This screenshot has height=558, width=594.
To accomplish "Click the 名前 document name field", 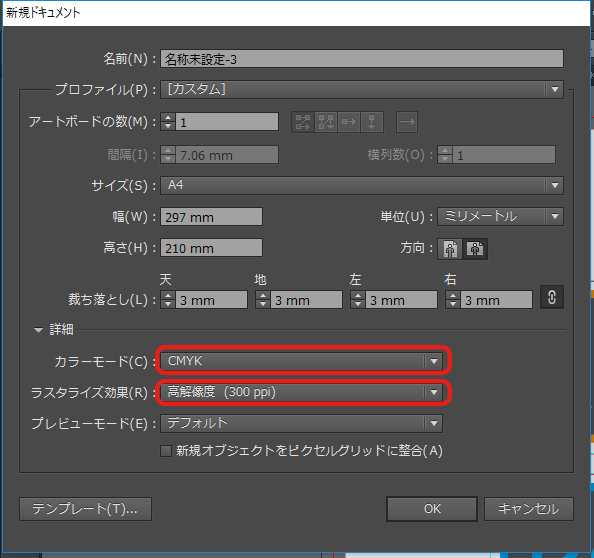I will (362, 59).
